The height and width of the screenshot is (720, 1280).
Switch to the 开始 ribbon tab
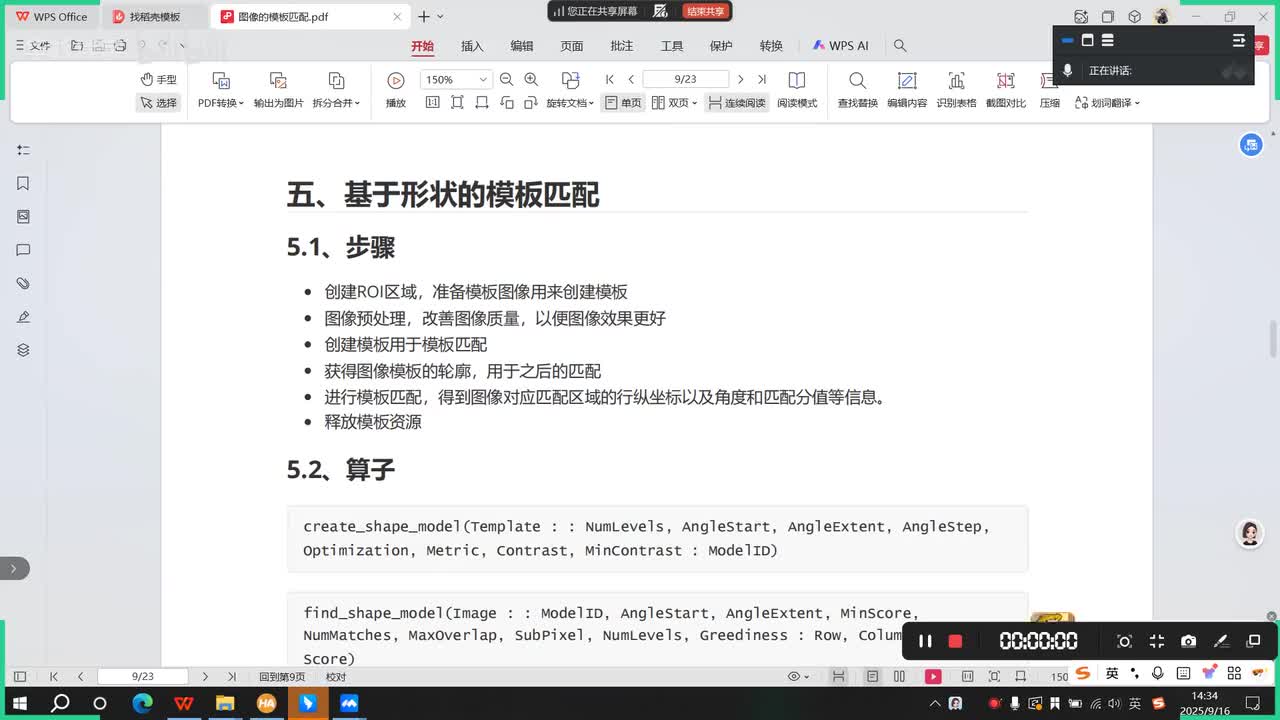pyautogui.click(x=422, y=46)
